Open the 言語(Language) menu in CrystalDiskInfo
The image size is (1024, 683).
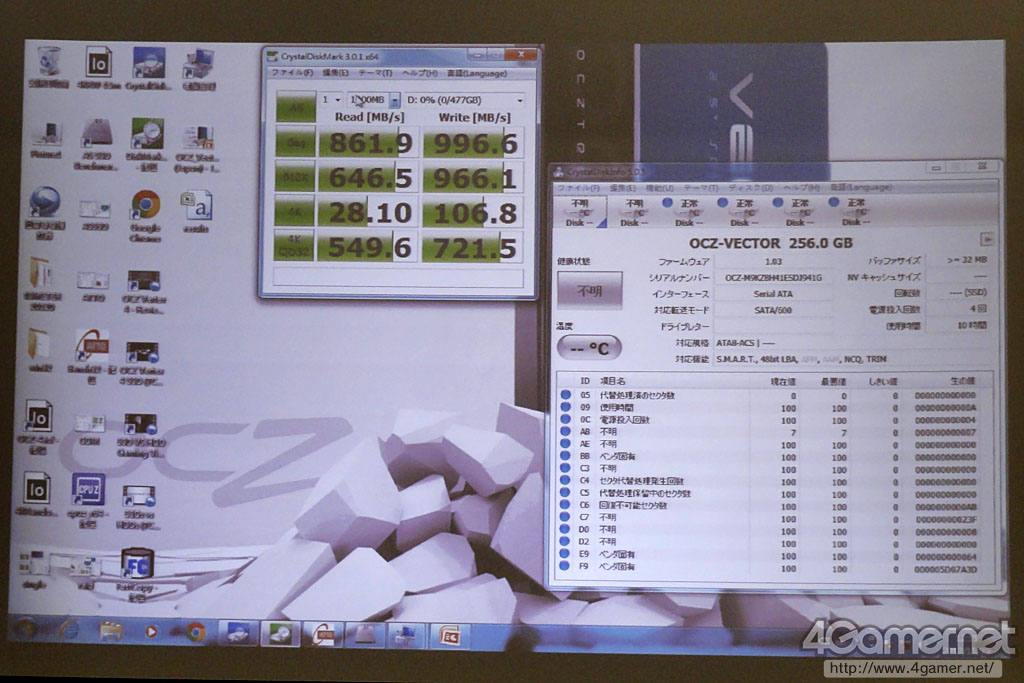pos(861,188)
